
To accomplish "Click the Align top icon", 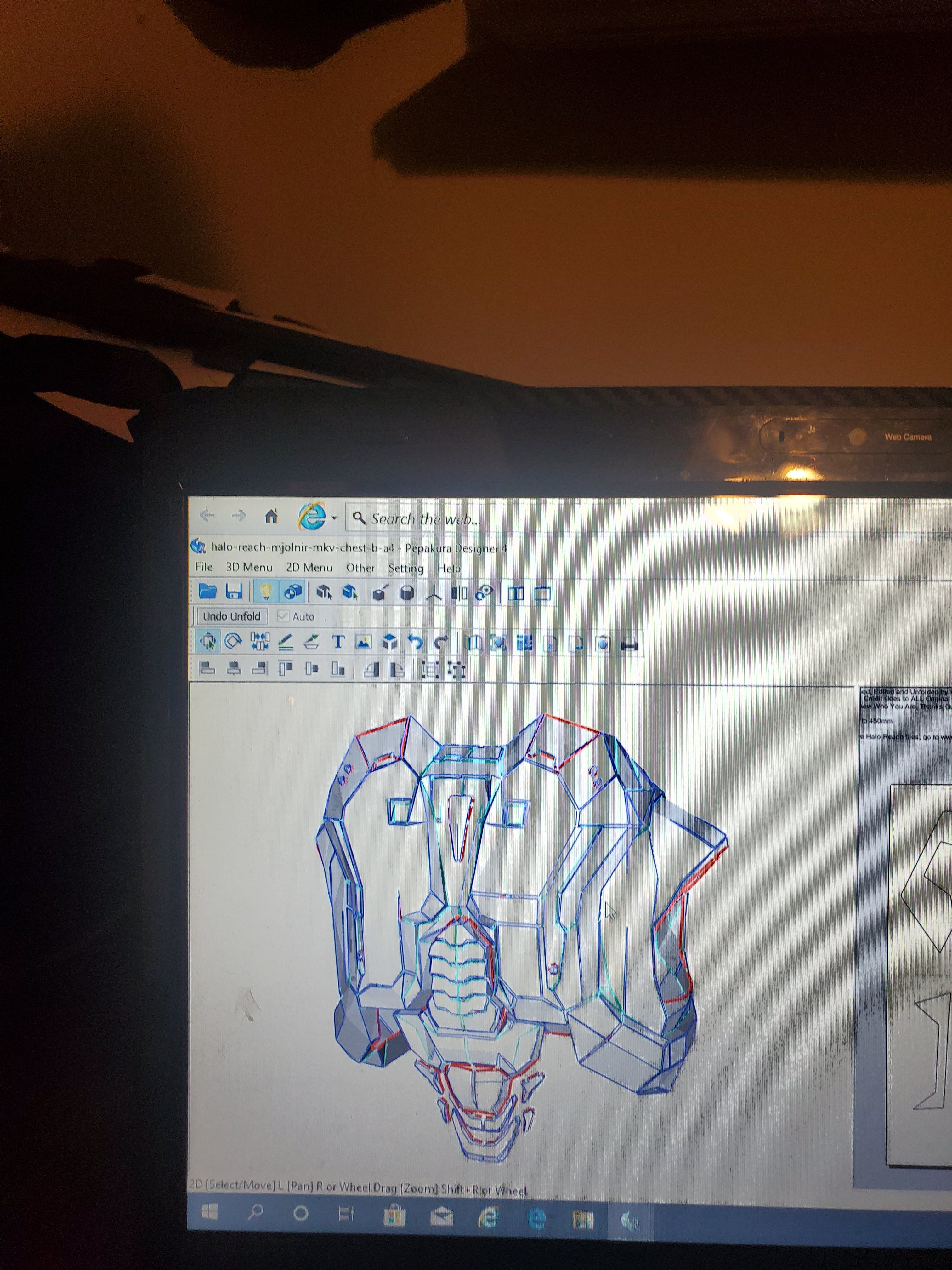I will point(285,668).
